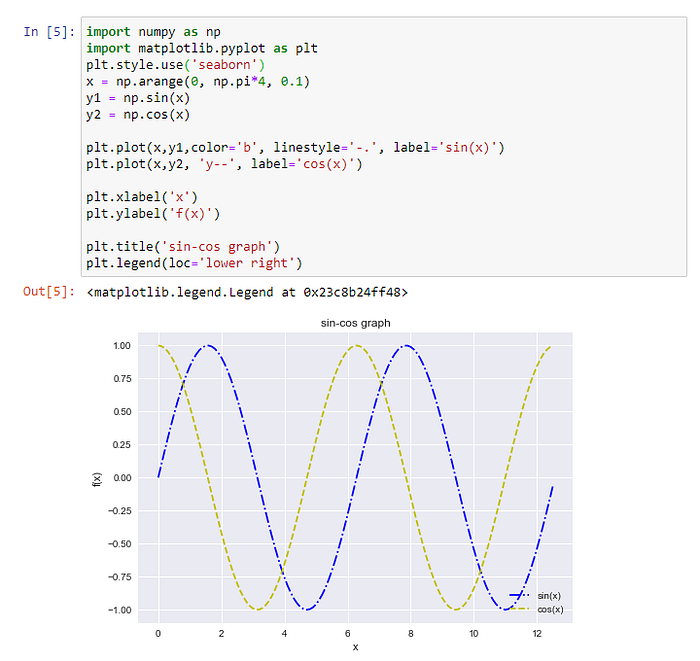700x661 pixels.
Task: Click the −1.00 y-axis tick label
Action: (120, 610)
